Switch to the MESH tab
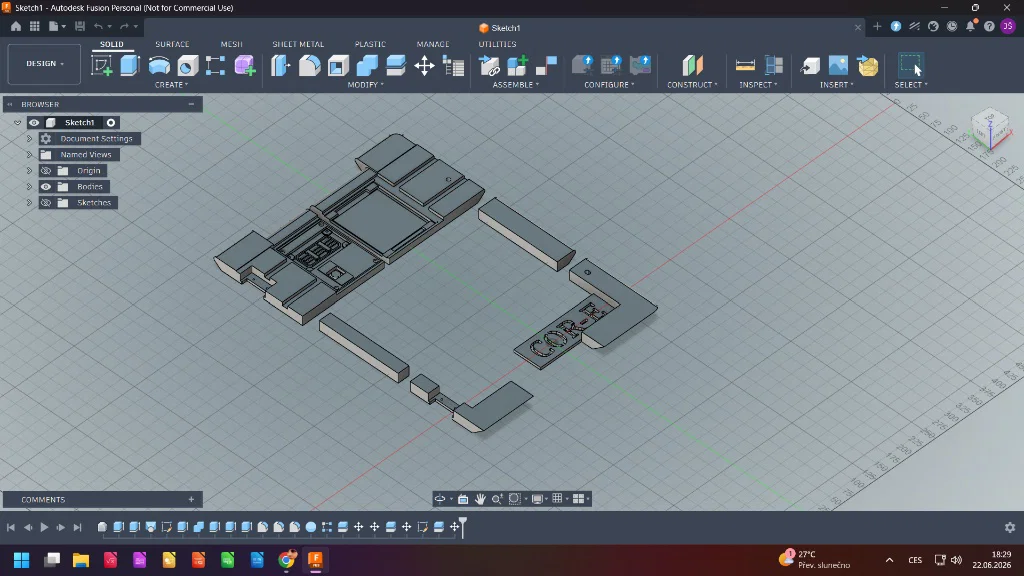The width and height of the screenshot is (1024, 576). (231, 44)
